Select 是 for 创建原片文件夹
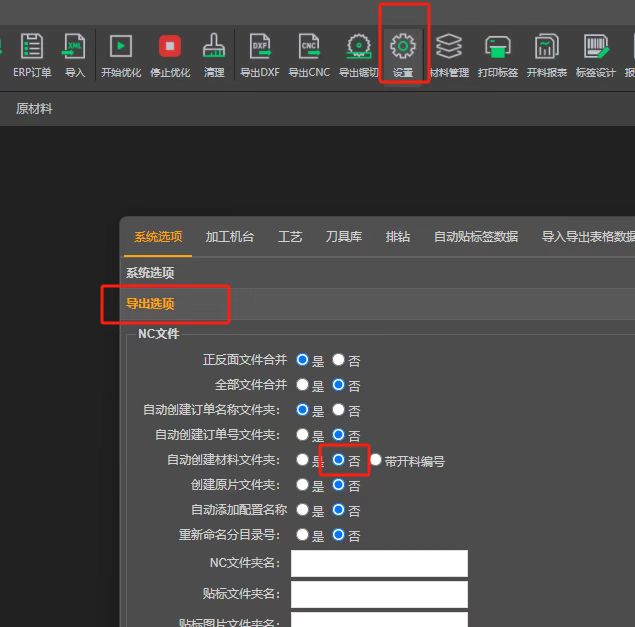The width and height of the screenshot is (635, 627). [x=303, y=486]
